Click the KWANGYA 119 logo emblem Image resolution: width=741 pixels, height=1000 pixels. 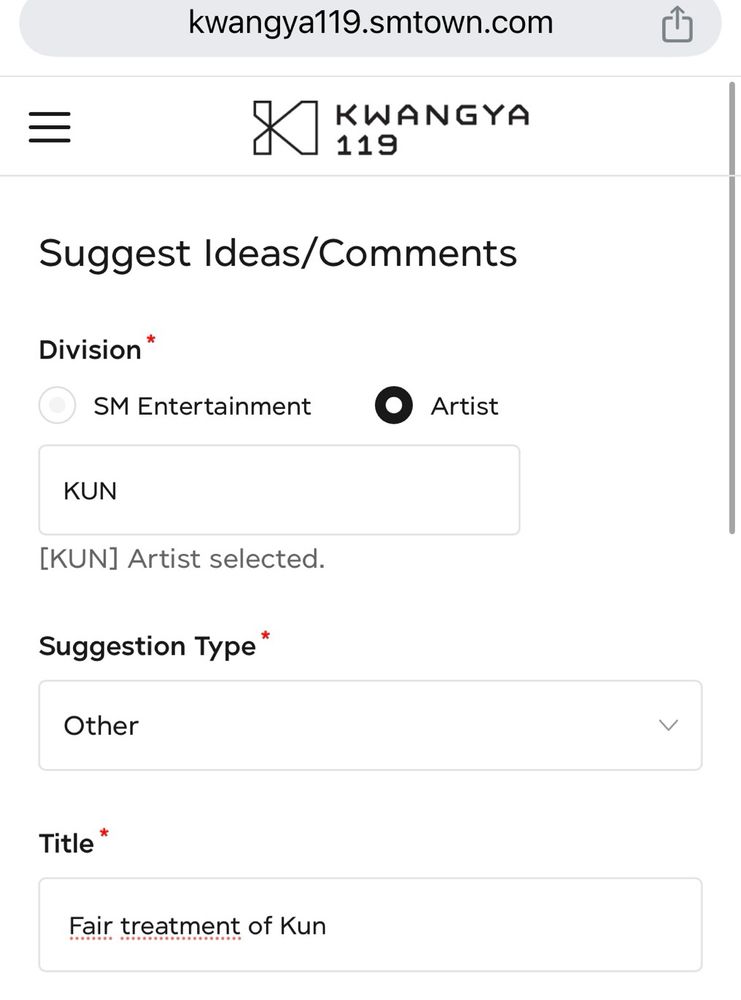284,127
